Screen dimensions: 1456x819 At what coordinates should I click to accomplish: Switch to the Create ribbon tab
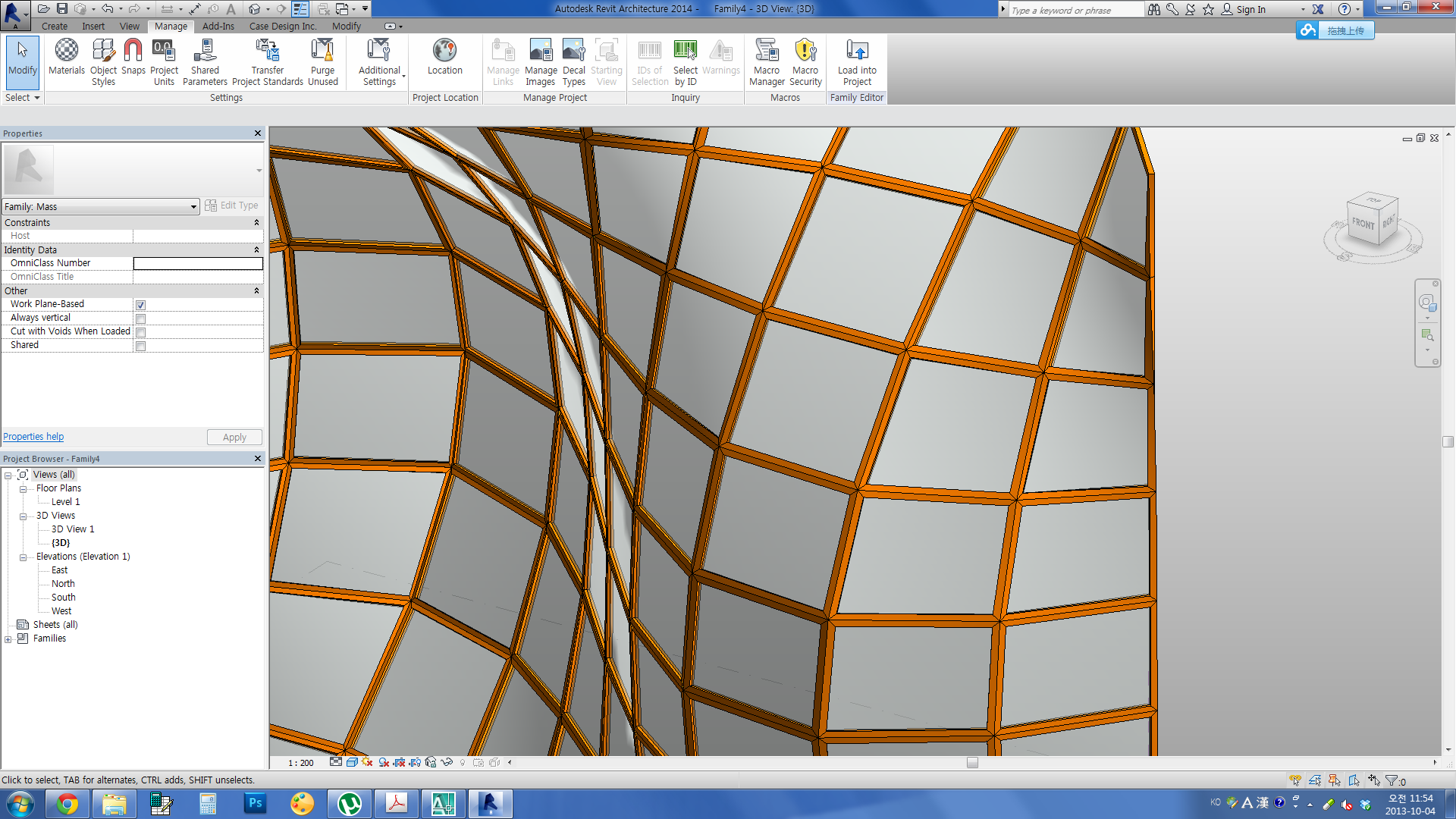(55, 26)
